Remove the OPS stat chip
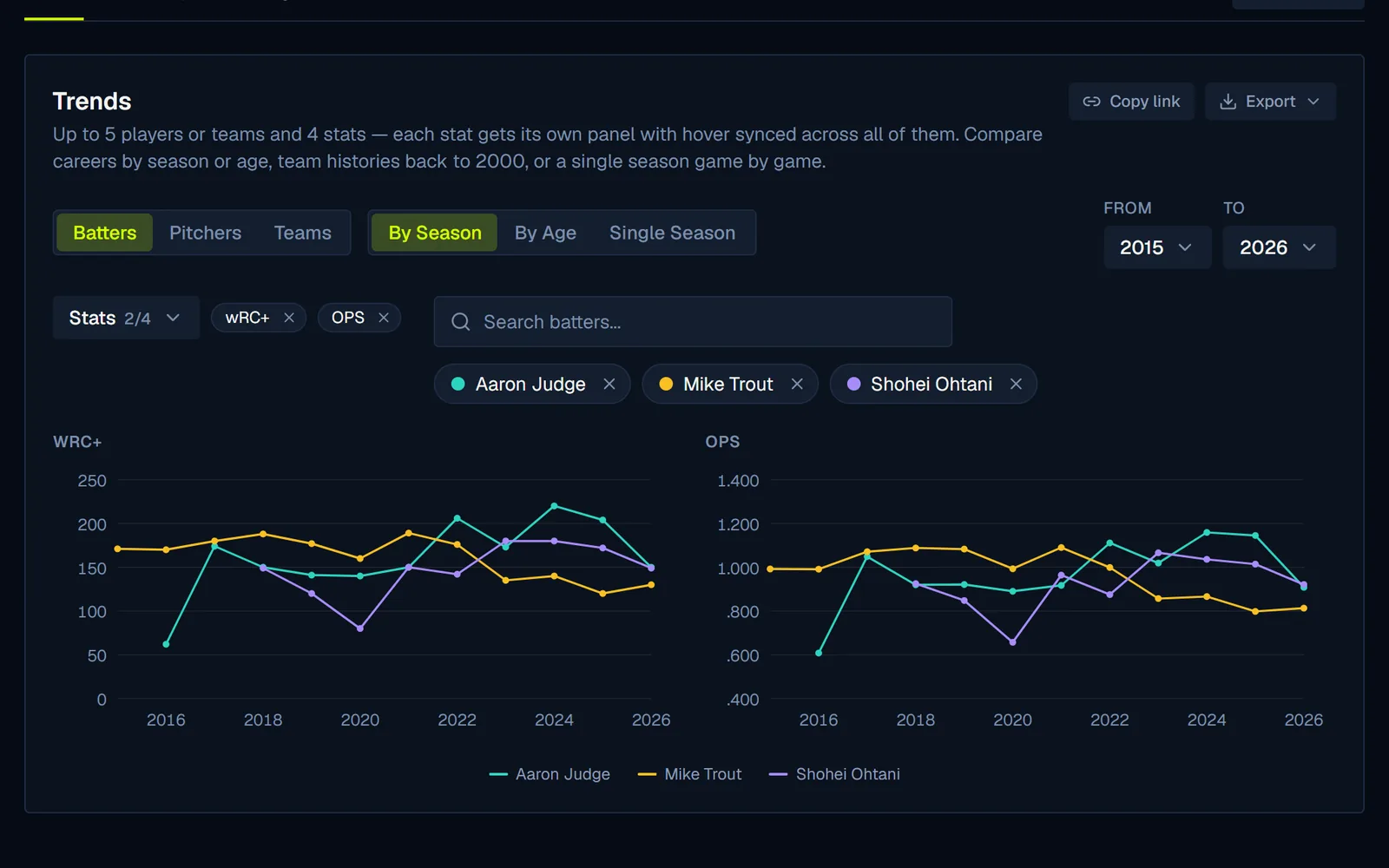The height and width of the screenshot is (868, 1389). [x=384, y=318]
